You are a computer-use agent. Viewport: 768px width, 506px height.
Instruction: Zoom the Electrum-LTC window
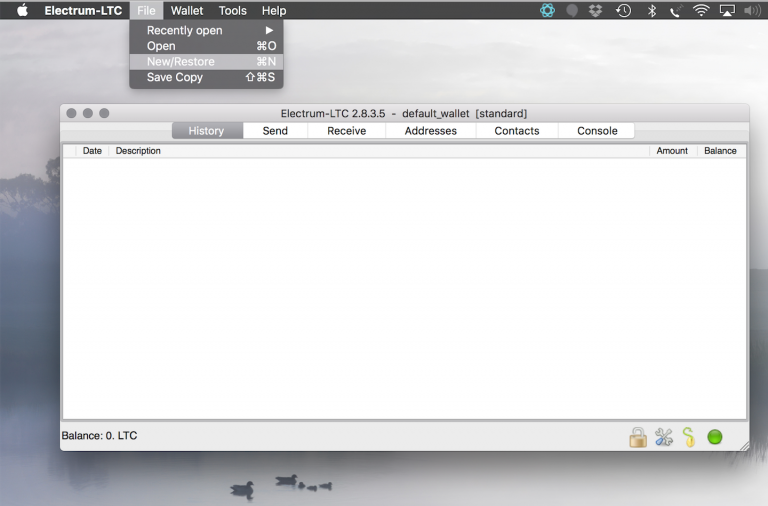tap(104, 113)
